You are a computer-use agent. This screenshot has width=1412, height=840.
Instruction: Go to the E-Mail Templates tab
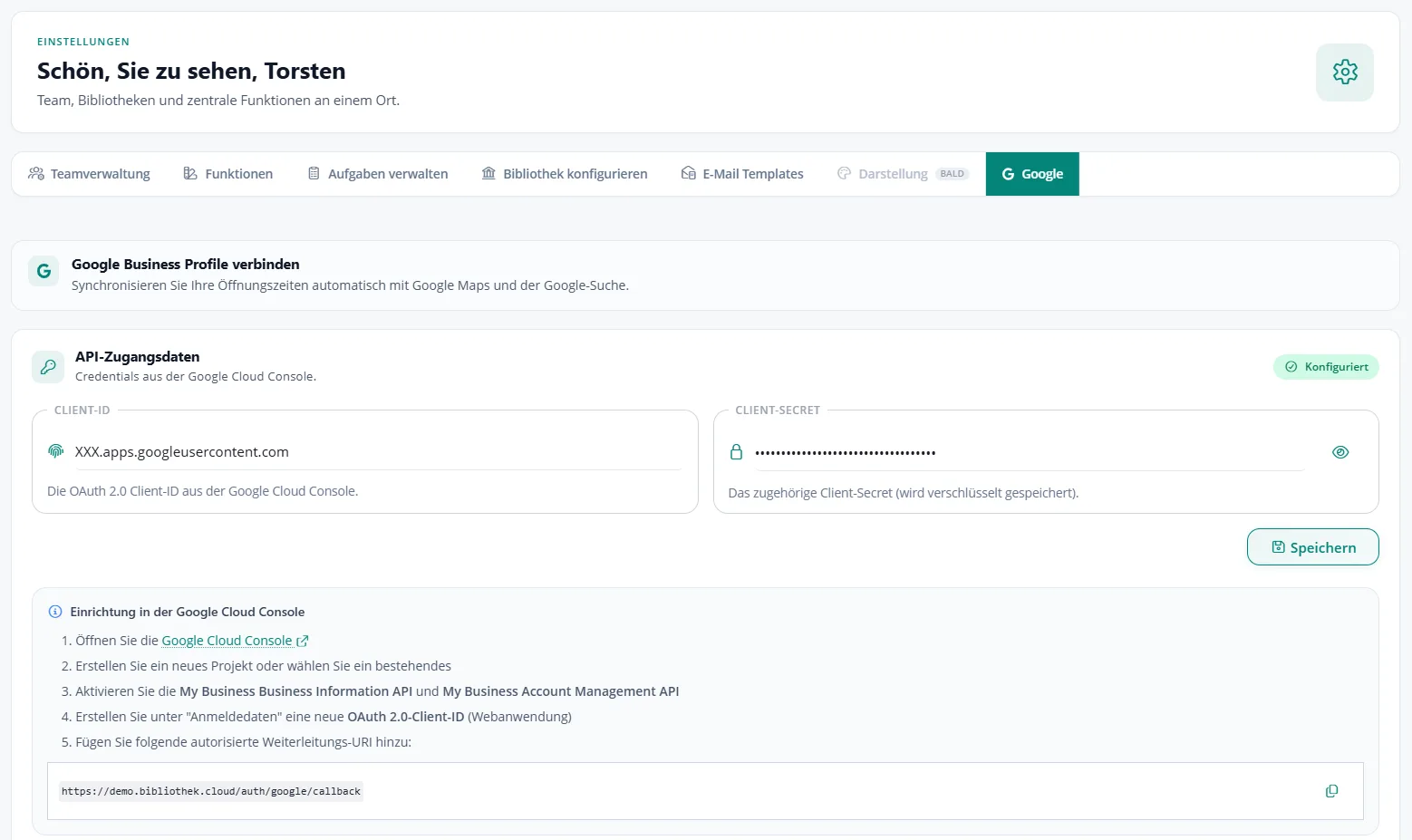pyautogui.click(x=742, y=174)
